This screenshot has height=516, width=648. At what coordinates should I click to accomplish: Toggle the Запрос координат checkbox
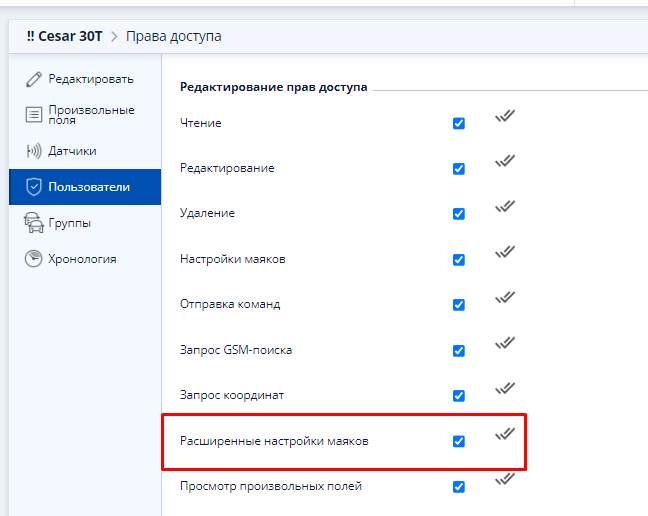coord(459,396)
